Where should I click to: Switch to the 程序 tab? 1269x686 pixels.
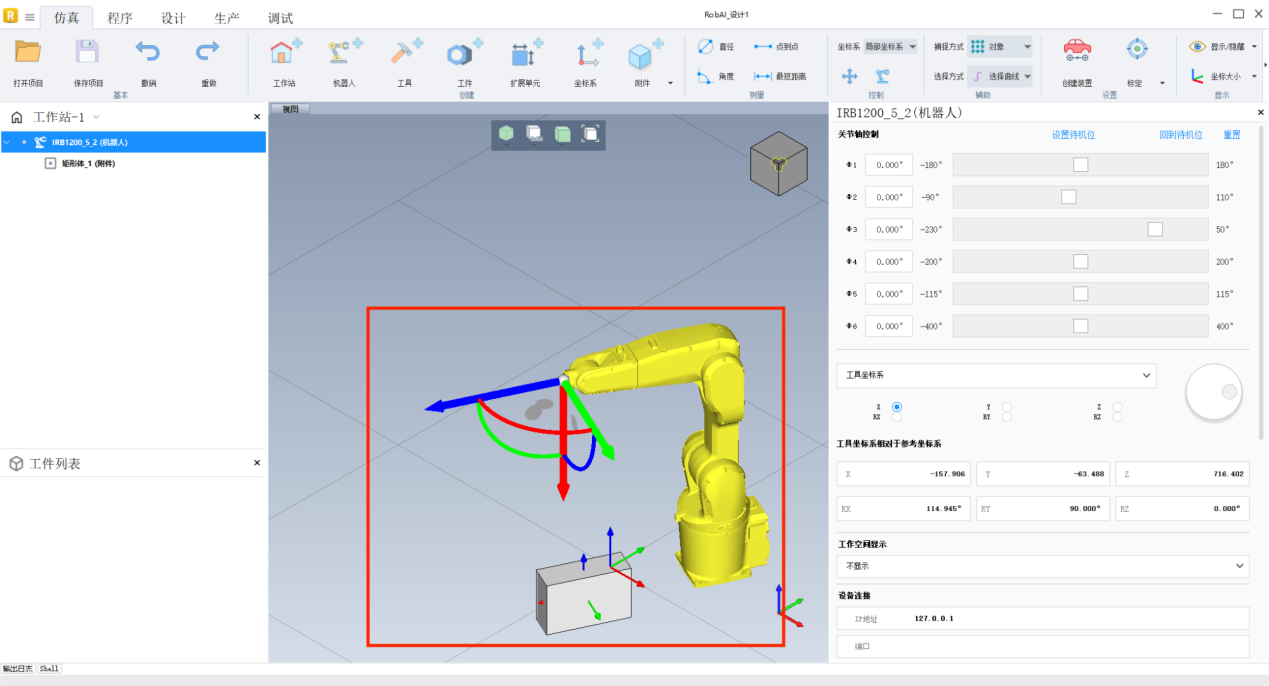[120, 18]
